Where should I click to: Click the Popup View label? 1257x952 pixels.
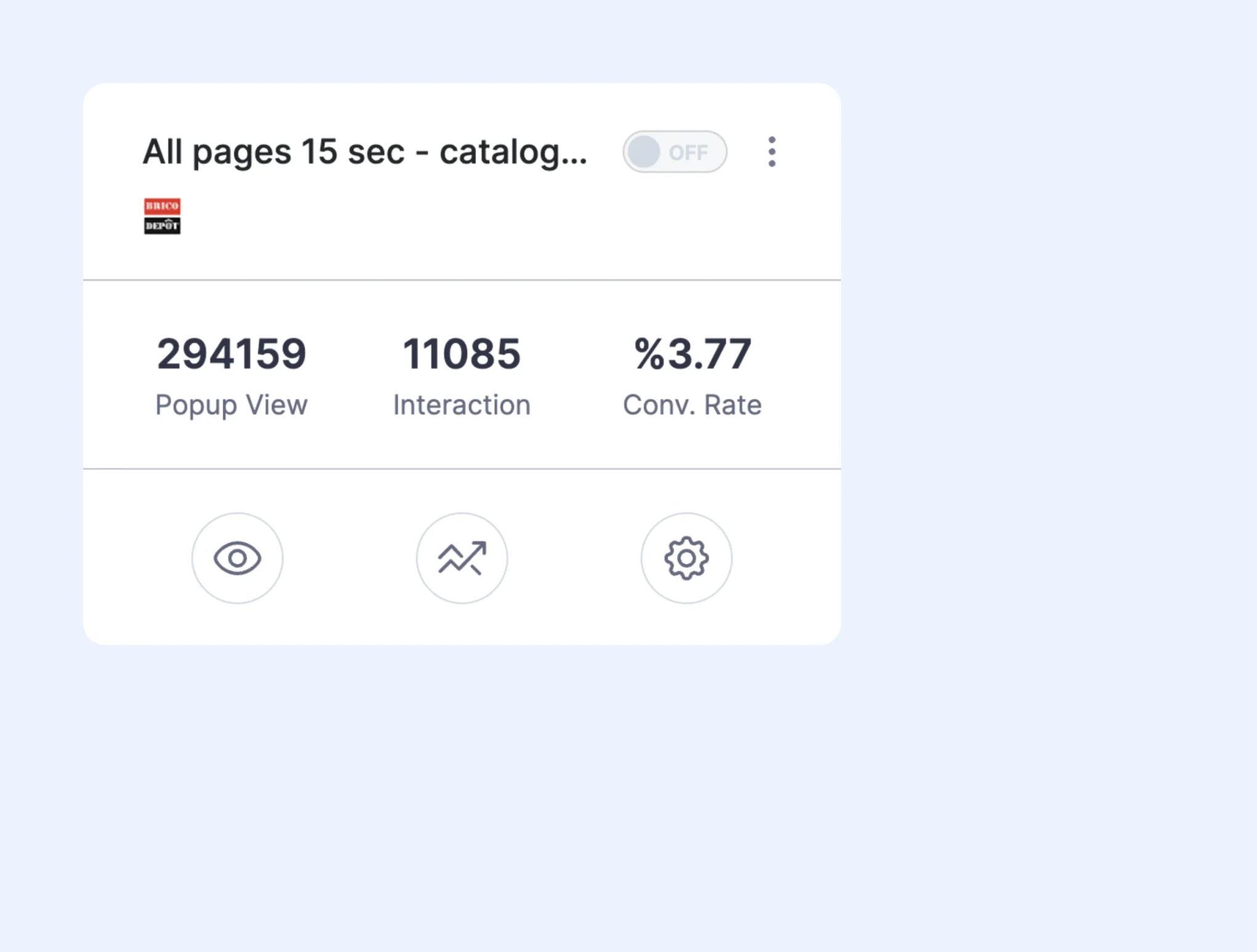231,405
